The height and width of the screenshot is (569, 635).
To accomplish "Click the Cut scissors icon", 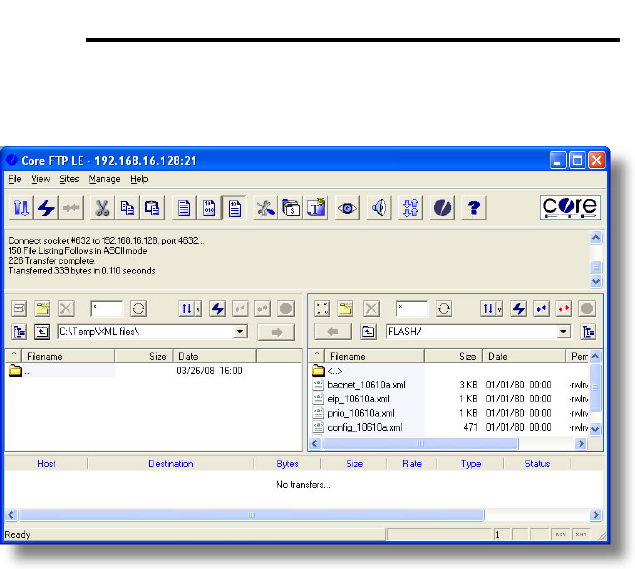I will pyautogui.click(x=102, y=208).
